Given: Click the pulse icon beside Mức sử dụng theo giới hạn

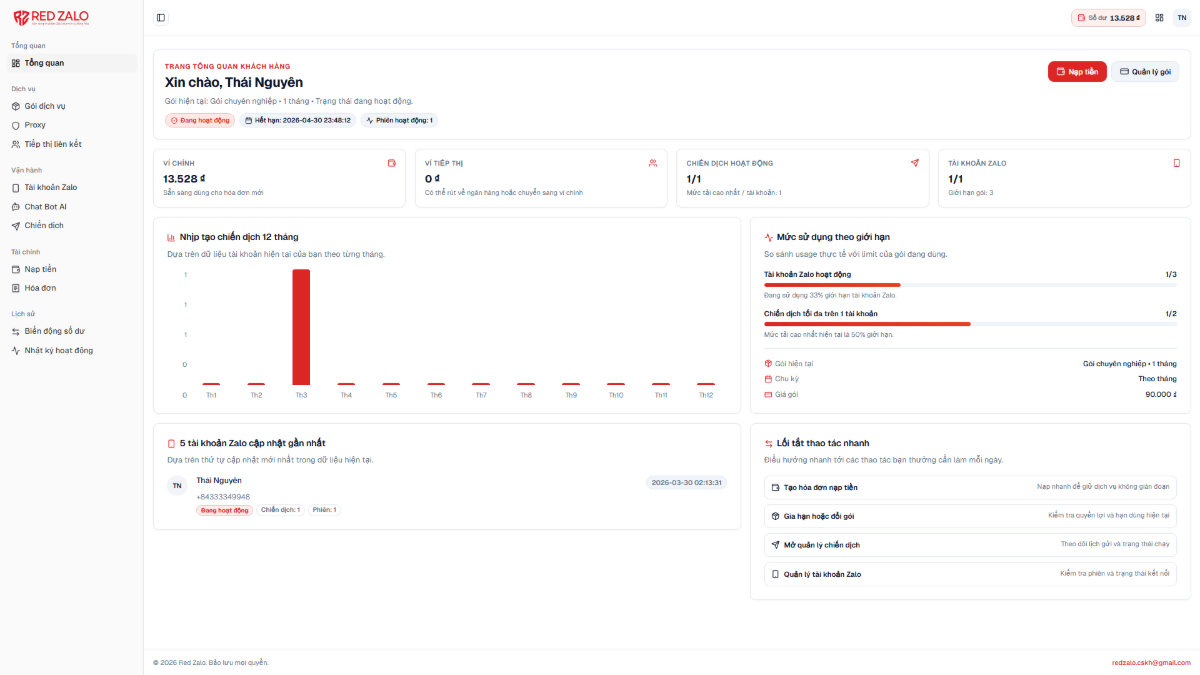Looking at the screenshot, I should coord(768,237).
